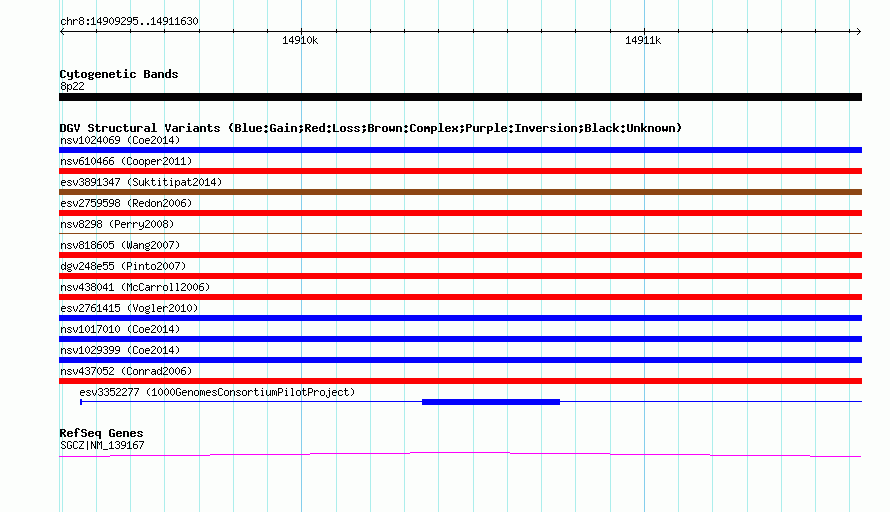
Task: Click the left arrow of the ruler
Action: click(62, 32)
